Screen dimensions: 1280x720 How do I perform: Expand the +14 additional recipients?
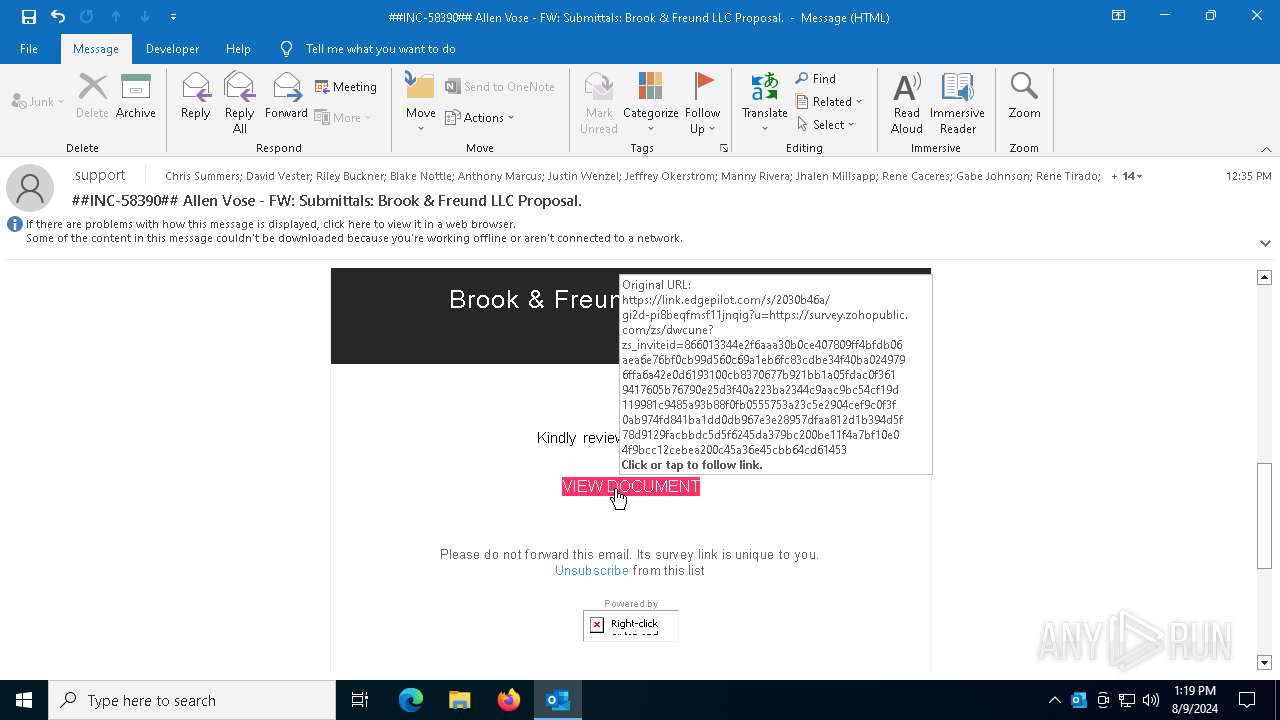1127,176
